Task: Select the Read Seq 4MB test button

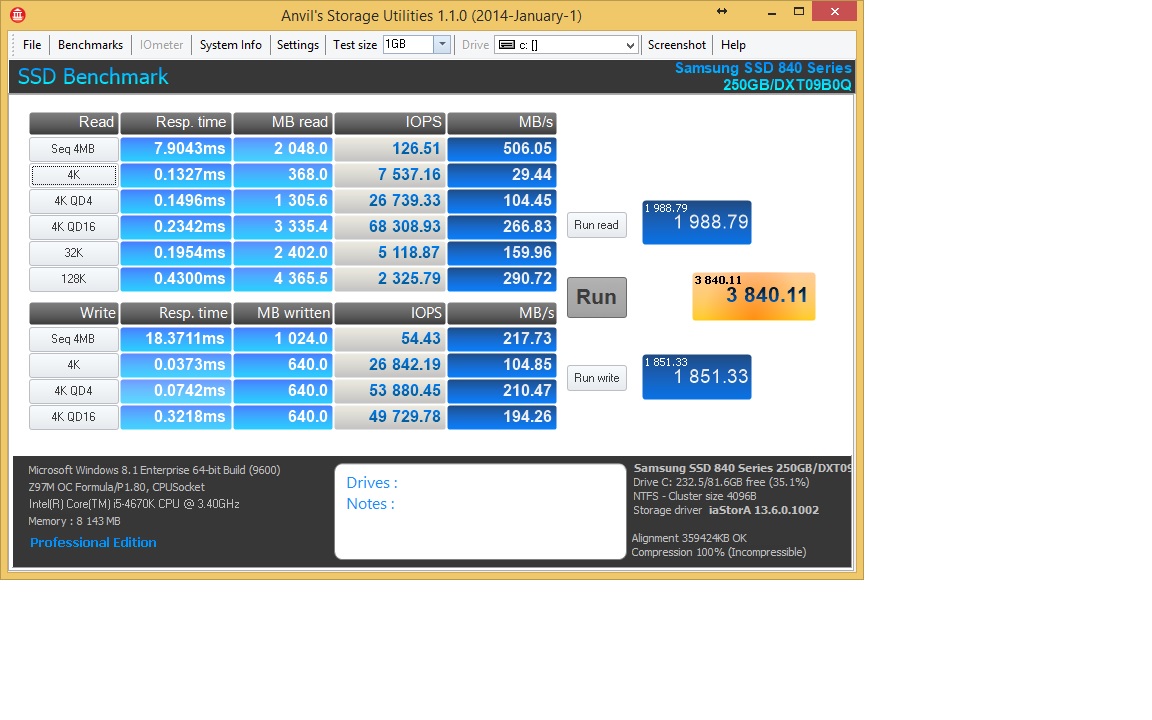Action: (x=73, y=148)
